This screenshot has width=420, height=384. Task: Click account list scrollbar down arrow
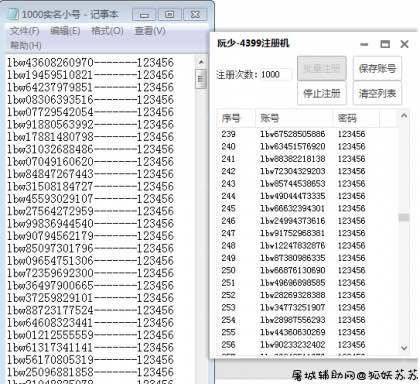[404, 348]
